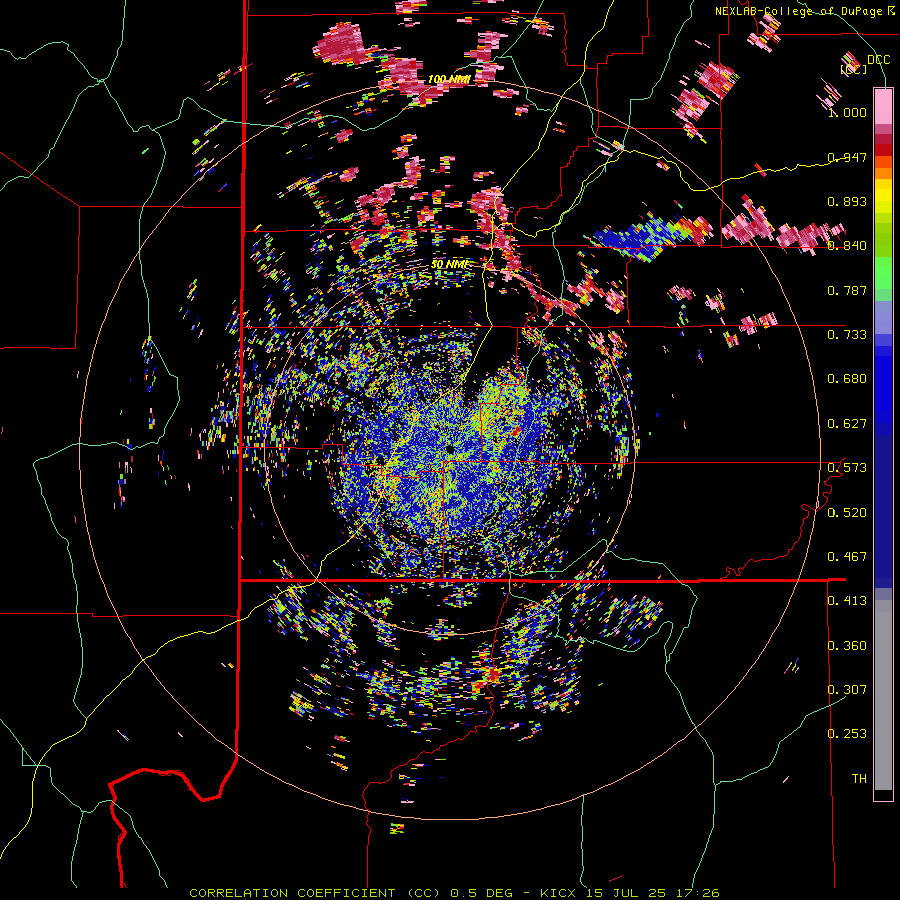Click the 0.840 scale value
Viewport: 900px width, 900px height.
point(847,246)
